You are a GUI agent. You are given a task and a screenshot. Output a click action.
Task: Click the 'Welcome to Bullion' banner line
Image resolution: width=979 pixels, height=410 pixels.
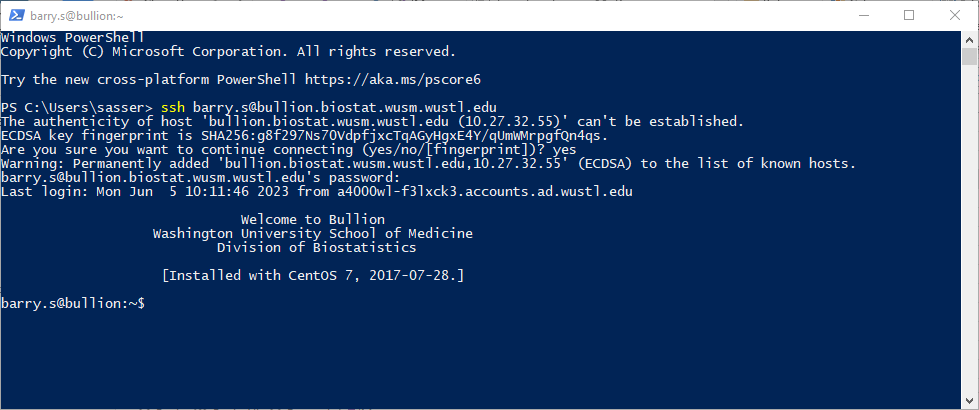pos(313,220)
